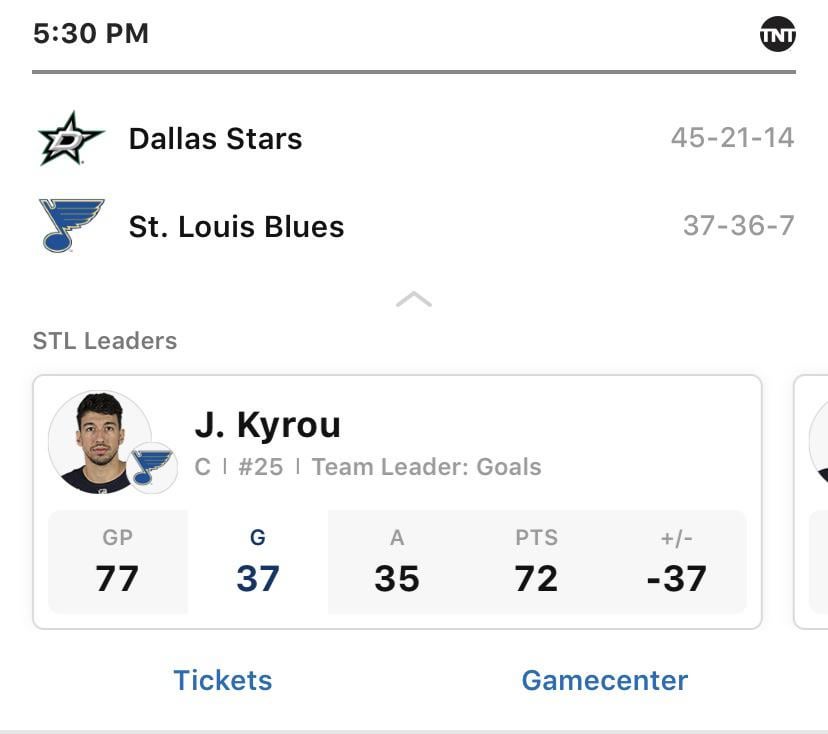Click the Blues 37-36-7 record
The image size is (828, 734).
pos(738,226)
